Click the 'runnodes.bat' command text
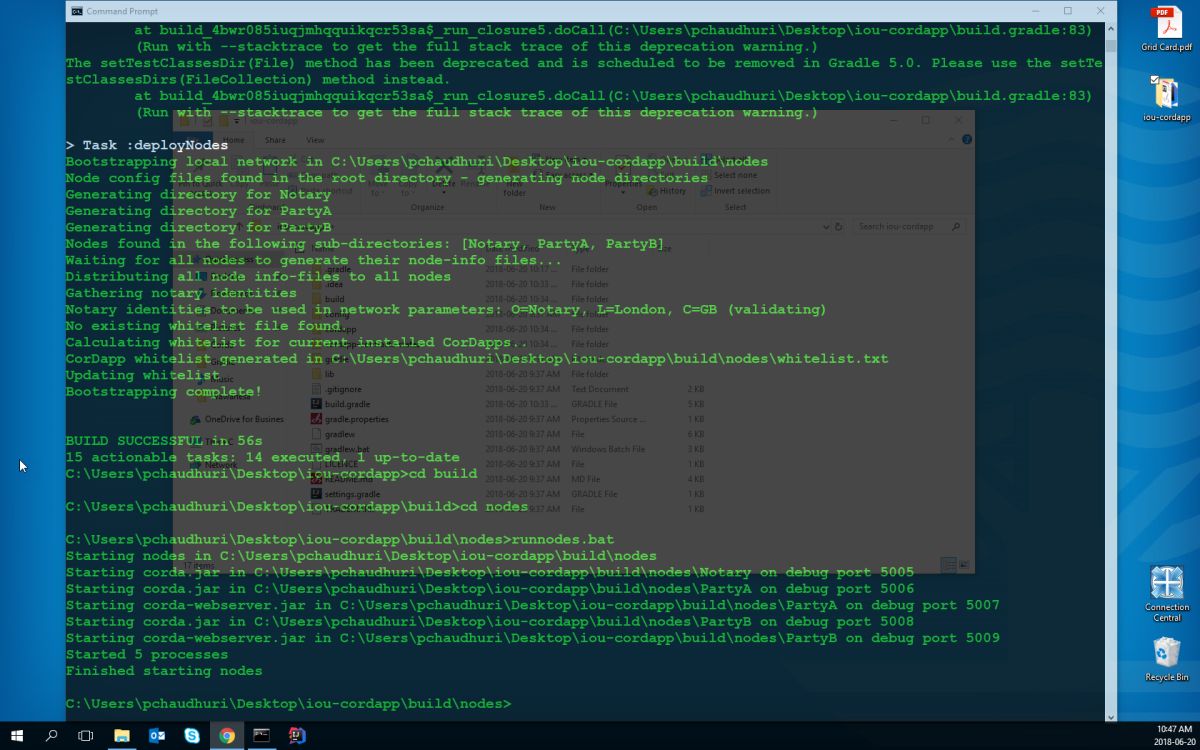This screenshot has height=750, width=1200. pos(562,539)
